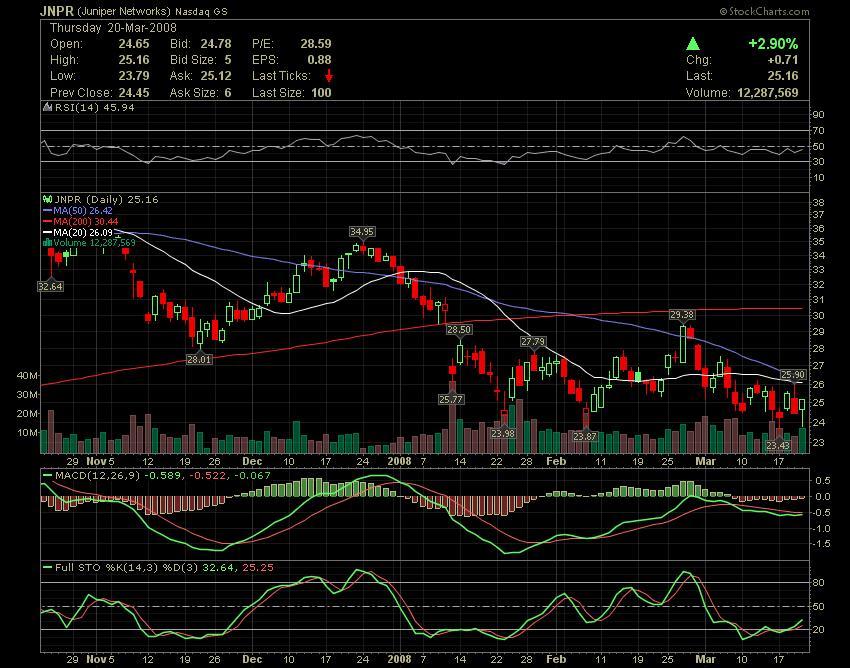
Task: Click the volume bars icon in chart legend
Action: pos(47,243)
